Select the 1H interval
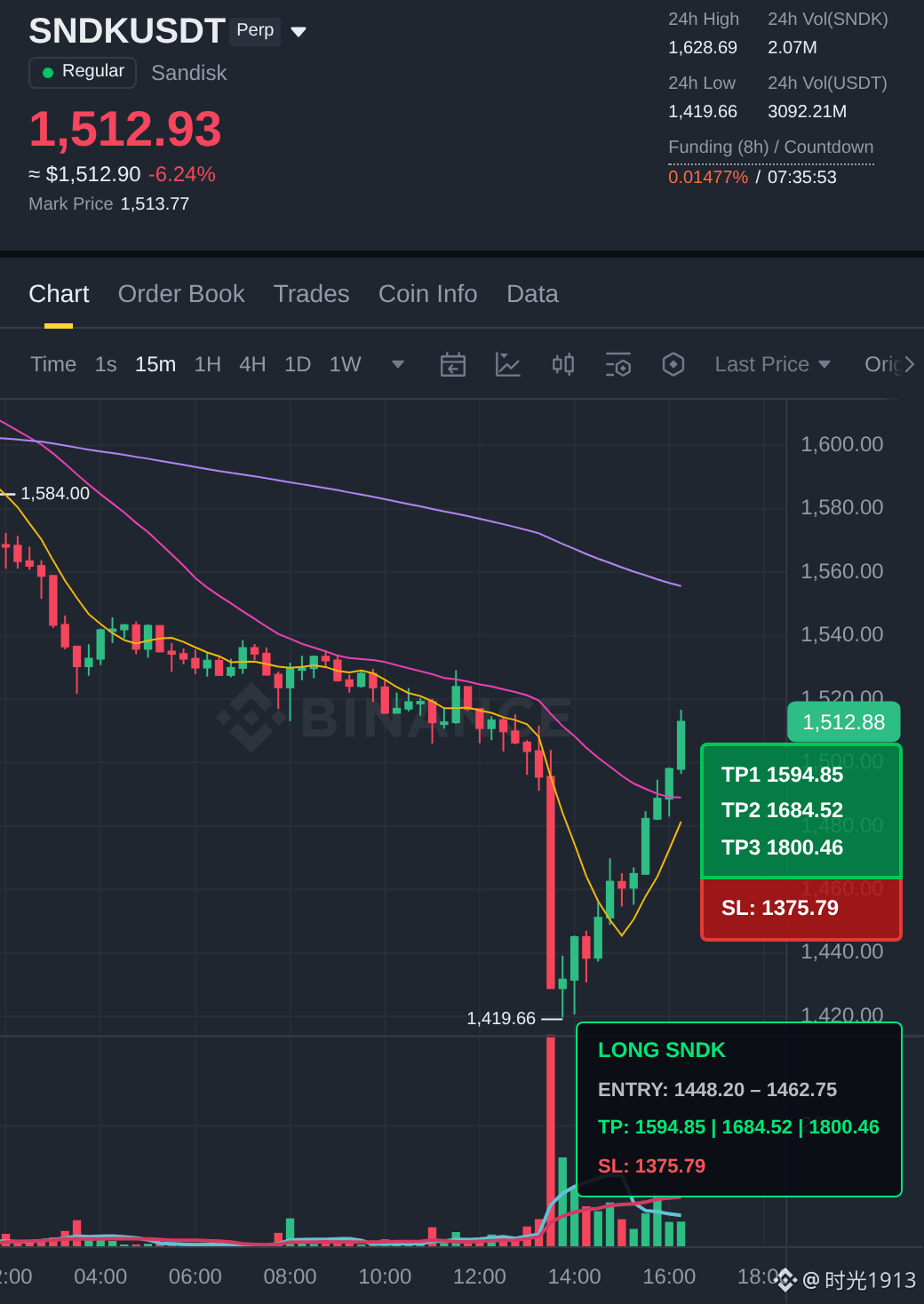 click(207, 364)
